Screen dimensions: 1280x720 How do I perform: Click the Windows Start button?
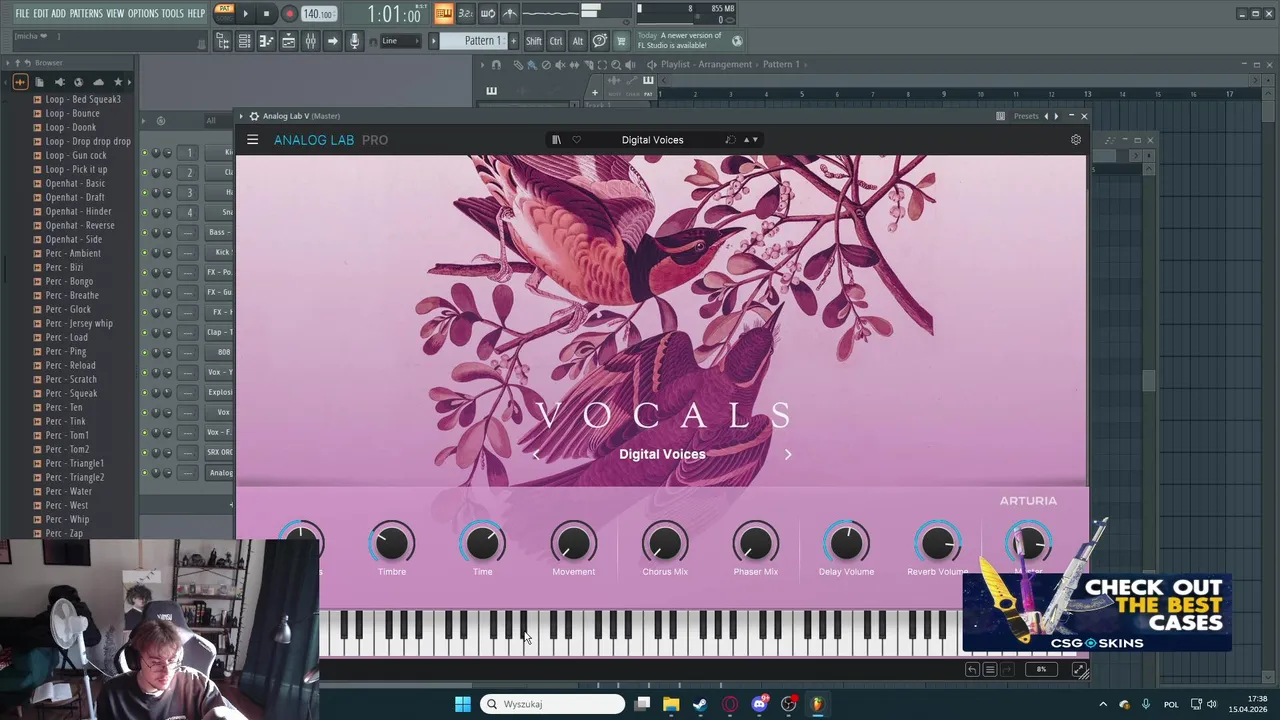pyautogui.click(x=463, y=704)
